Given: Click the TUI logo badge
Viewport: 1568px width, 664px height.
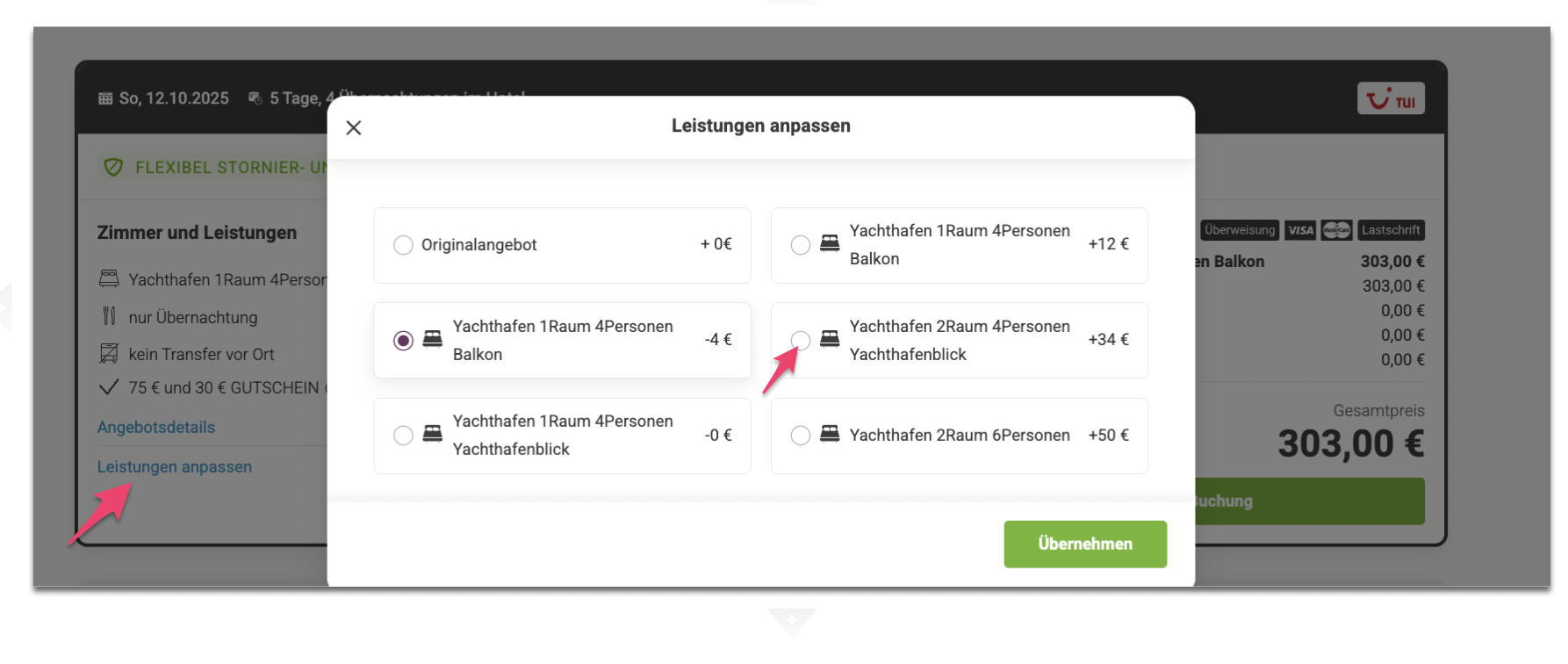Looking at the screenshot, I should click(1391, 98).
